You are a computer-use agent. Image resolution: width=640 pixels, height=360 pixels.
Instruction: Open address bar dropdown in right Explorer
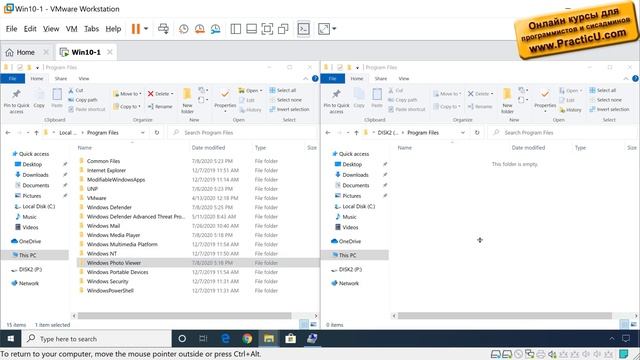click(x=462, y=133)
